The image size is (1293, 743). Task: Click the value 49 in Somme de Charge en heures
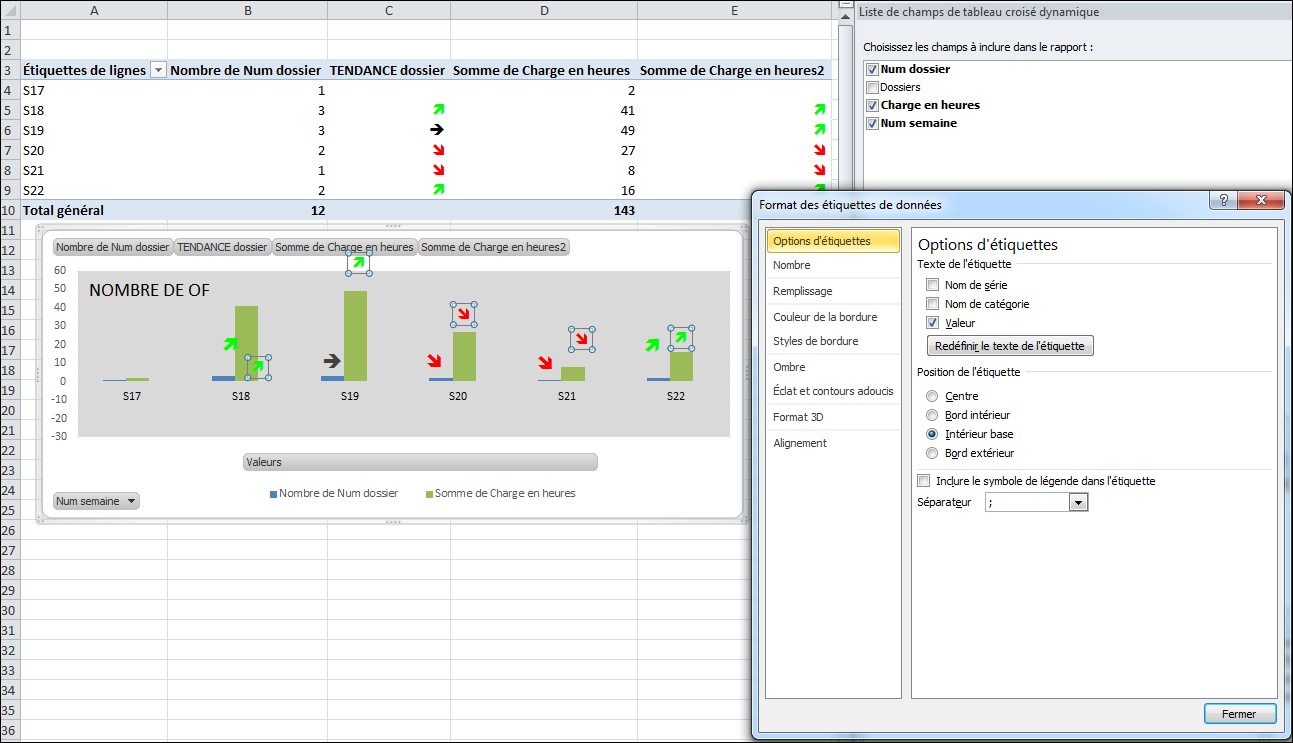point(544,130)
